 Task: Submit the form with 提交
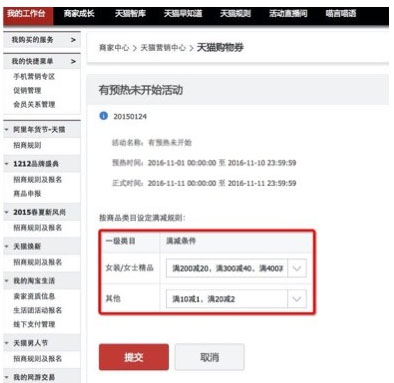[134, 357]
